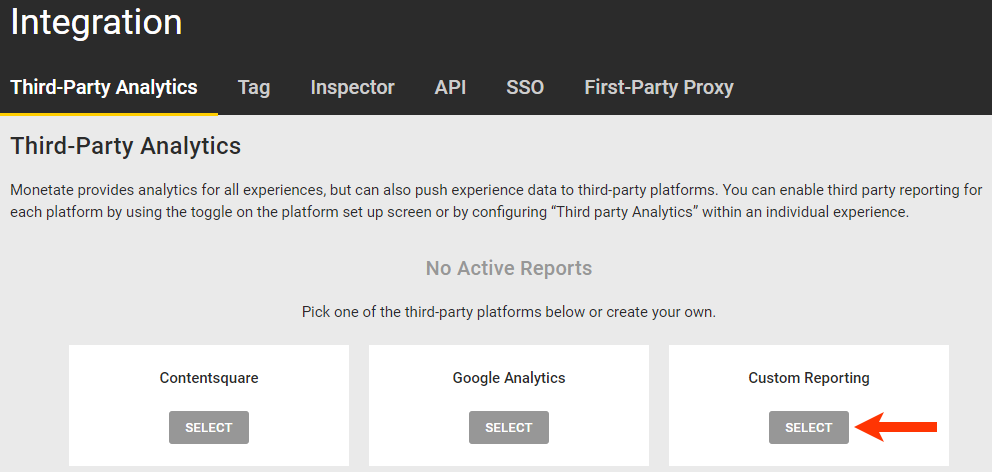The image size is (992, 472).
Task: Open the Tag tab
Action: tap(254, 87)
